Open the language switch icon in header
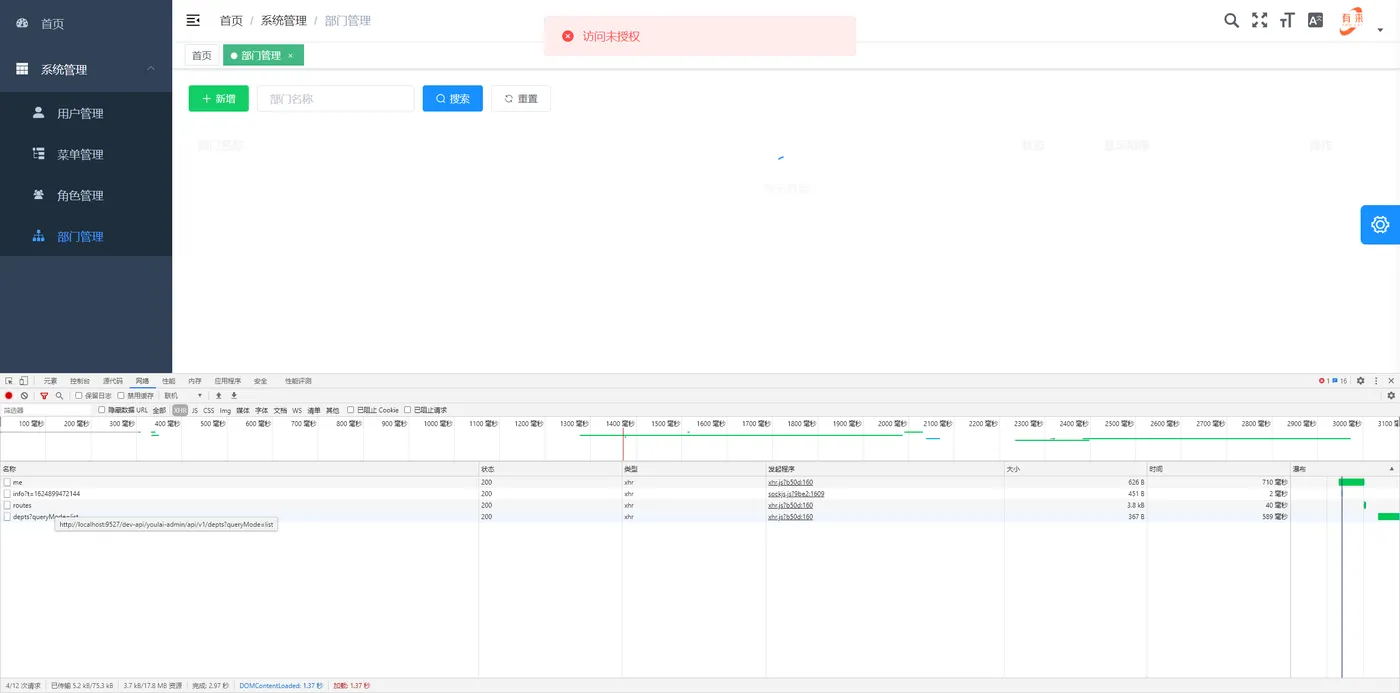This screenshot has height=693, width=1400. [x=1316, y=20]
